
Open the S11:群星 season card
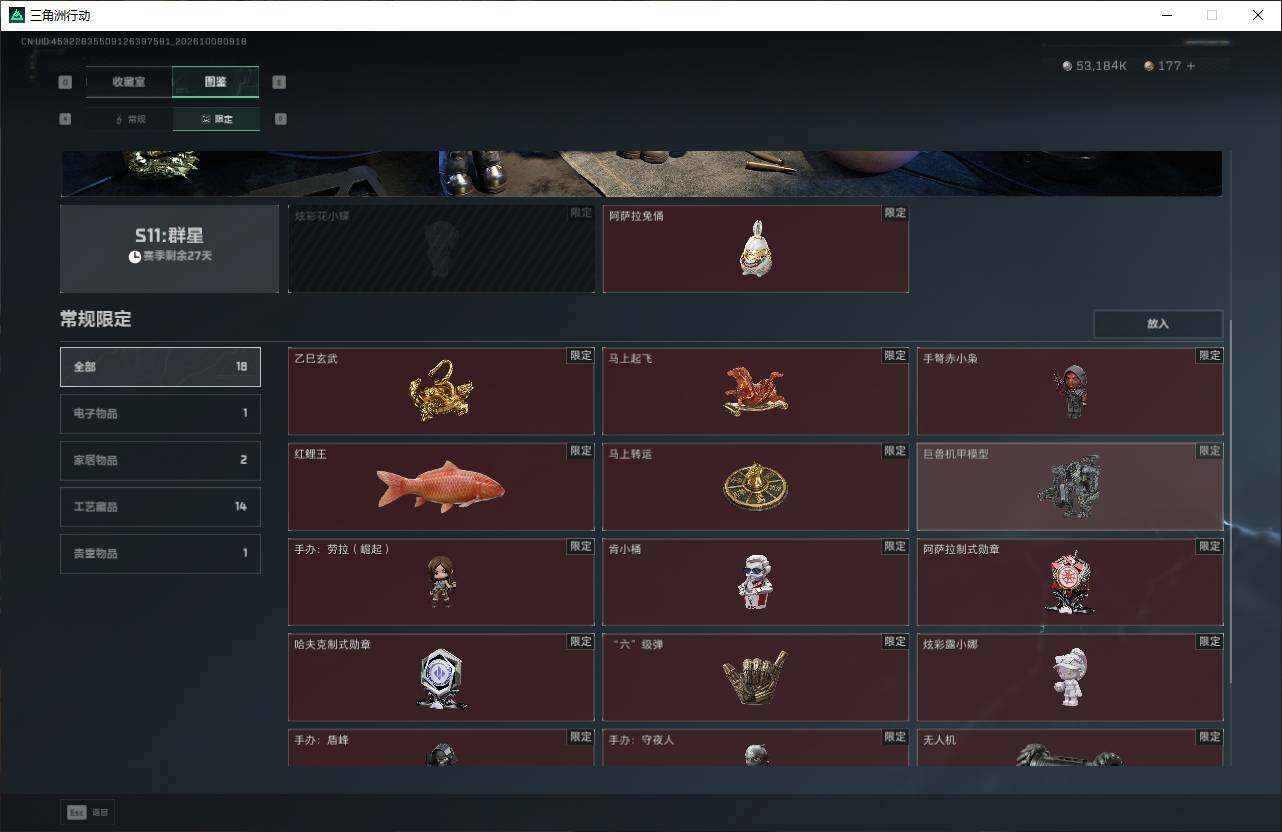click(170, 249)
